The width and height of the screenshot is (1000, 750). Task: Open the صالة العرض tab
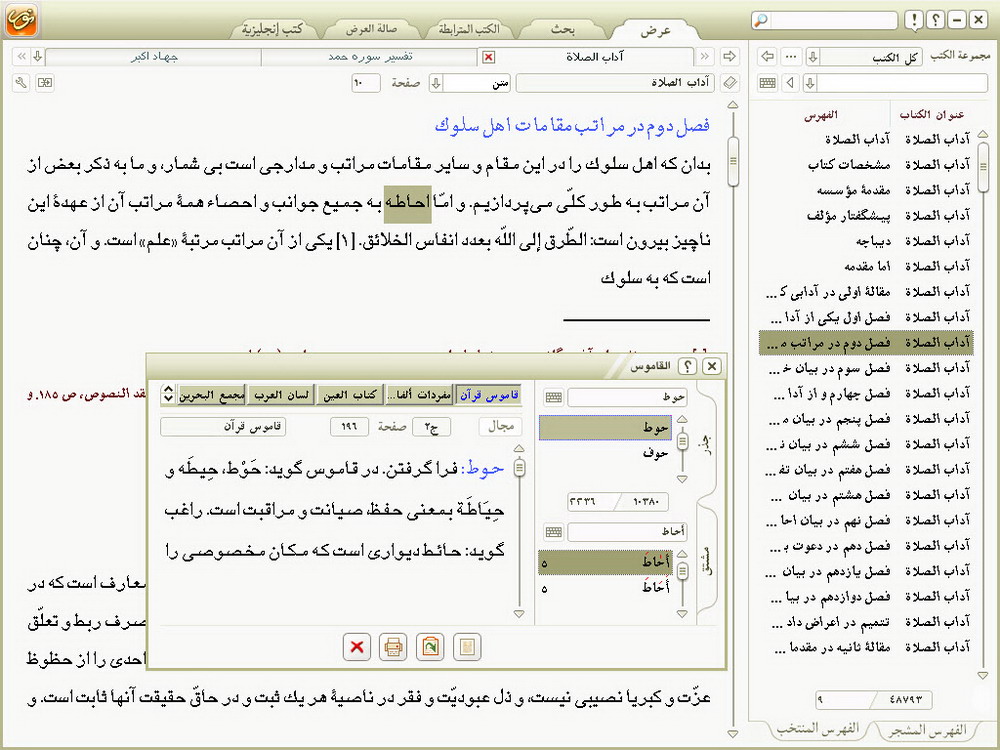371,29
